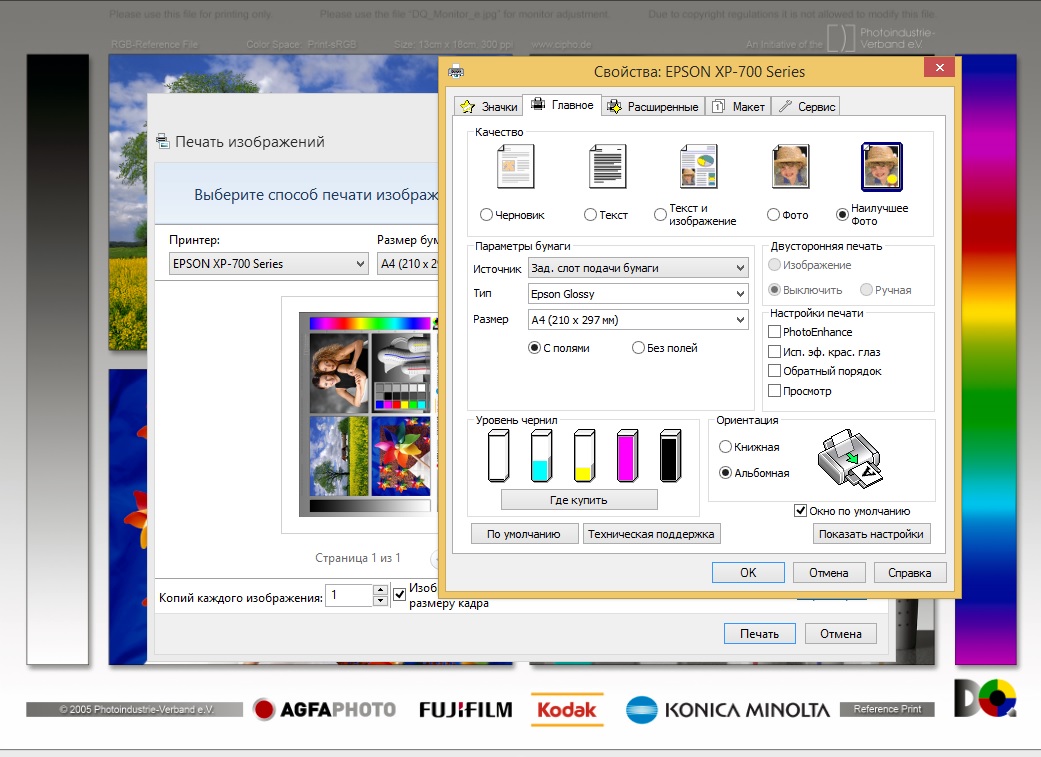The width and height of the screenshot is (1041, 757).
Task: Switch to the Значки tab
Action: 489,106
